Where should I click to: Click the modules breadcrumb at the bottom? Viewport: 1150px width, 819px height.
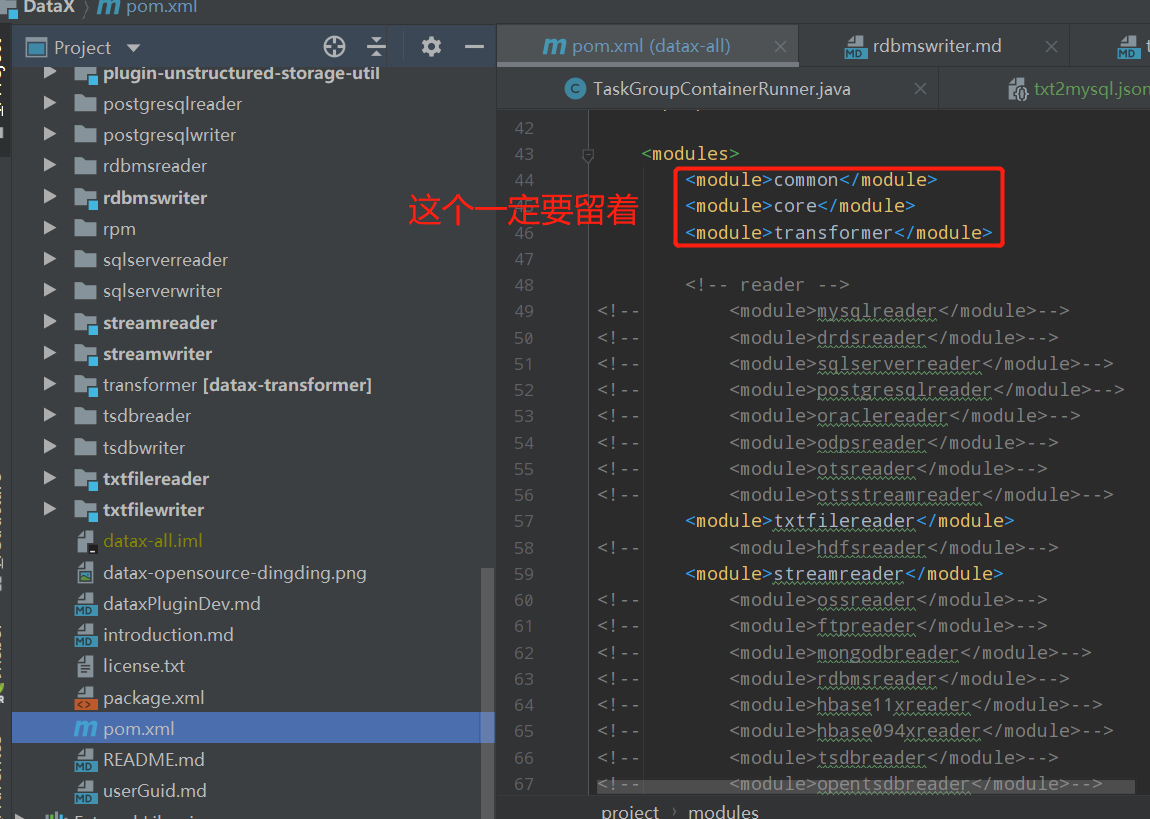pos(723,811)
